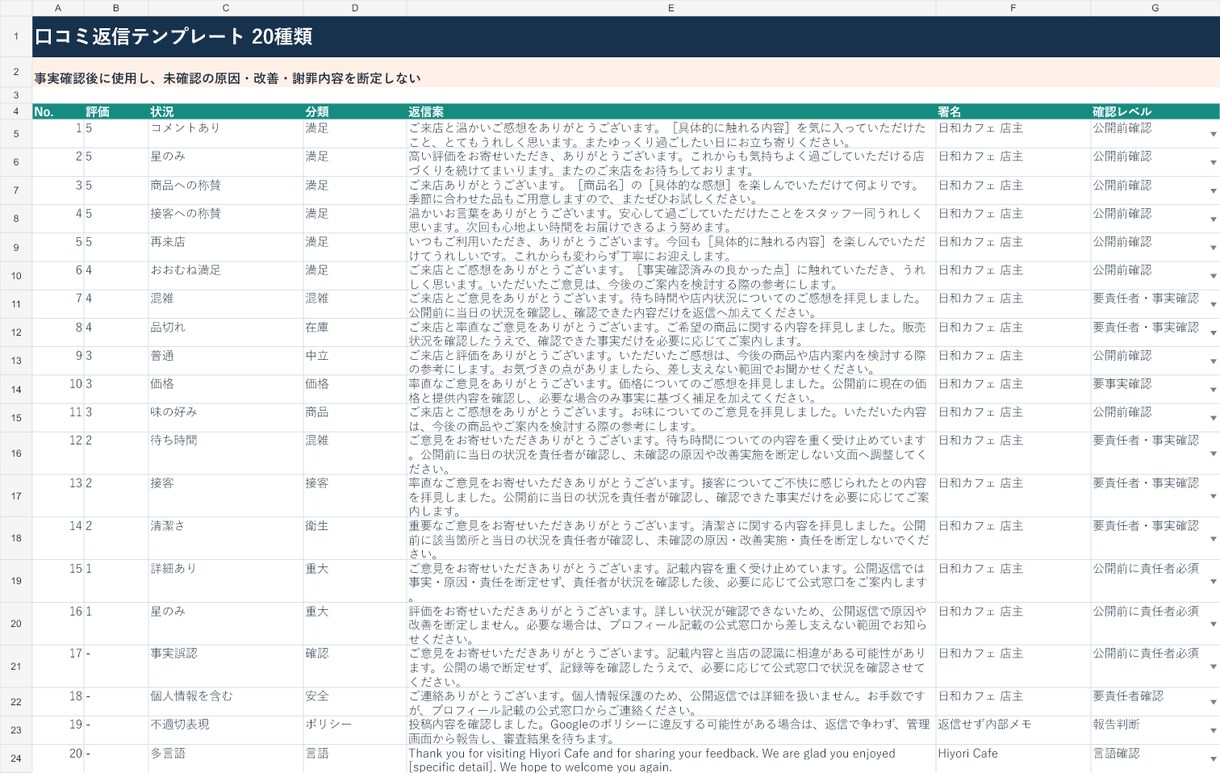The image size is (1220, 773).
Task: Select the 詳細あり cell
Action: pos(226,582)
